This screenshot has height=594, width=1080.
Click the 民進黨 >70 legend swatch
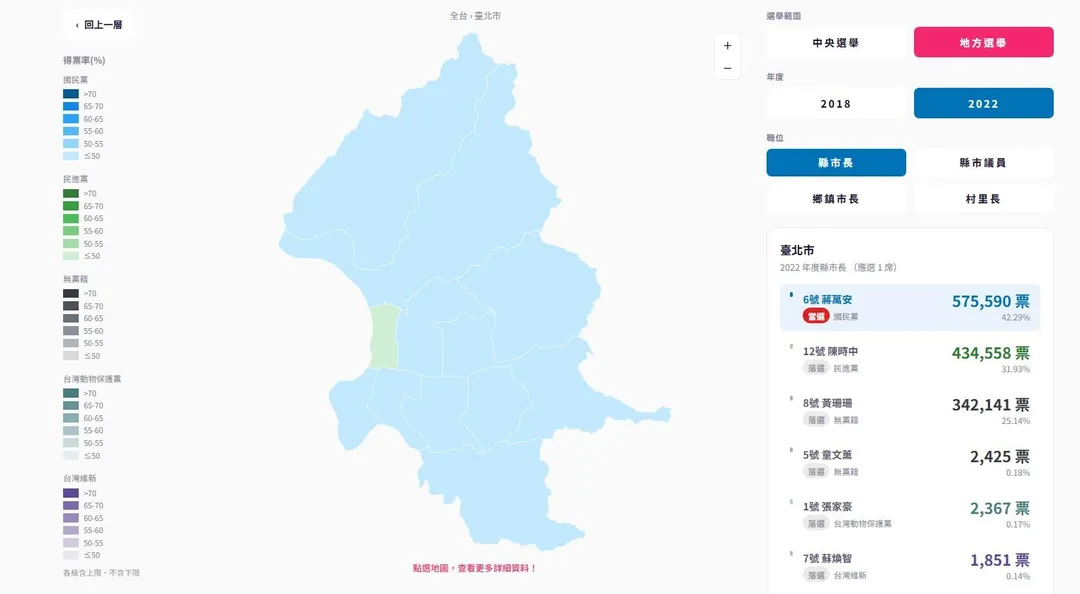(71, 194)
